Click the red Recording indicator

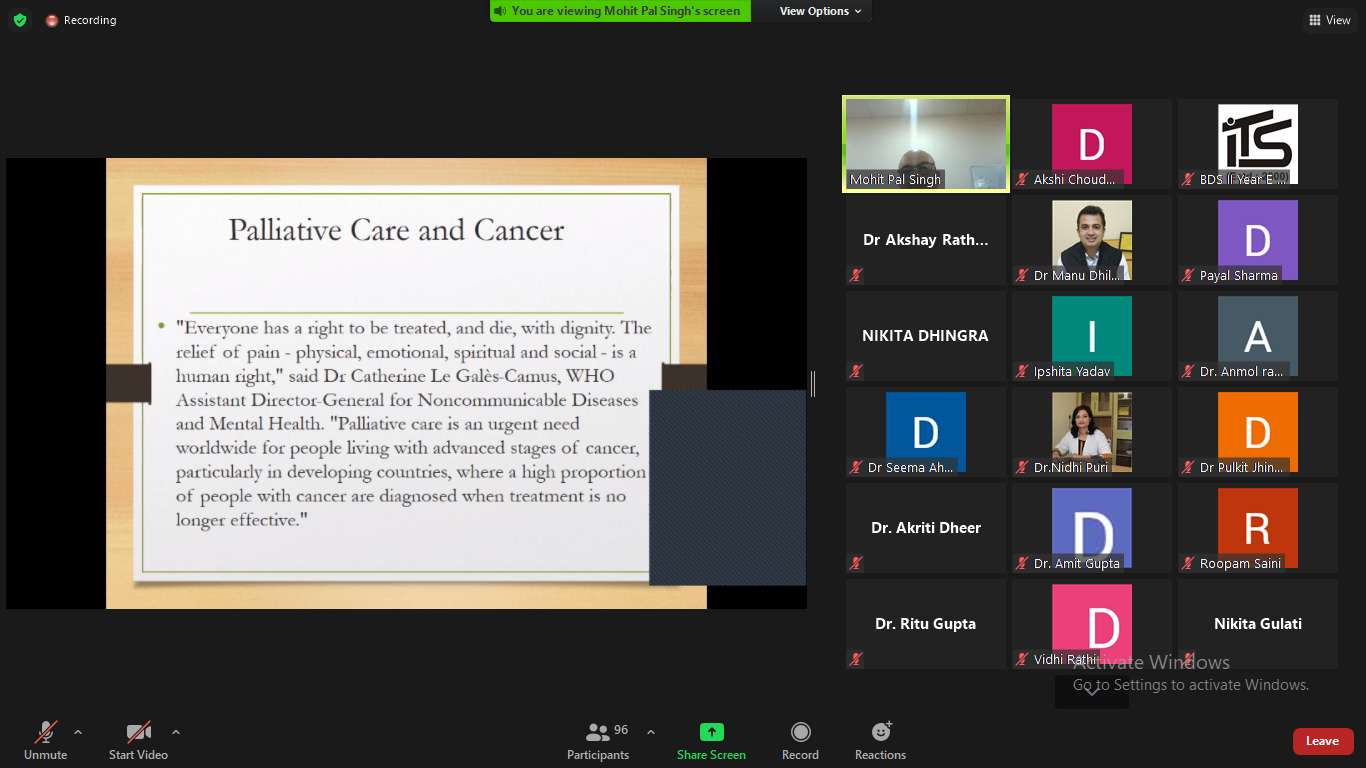tap(81, 20)
